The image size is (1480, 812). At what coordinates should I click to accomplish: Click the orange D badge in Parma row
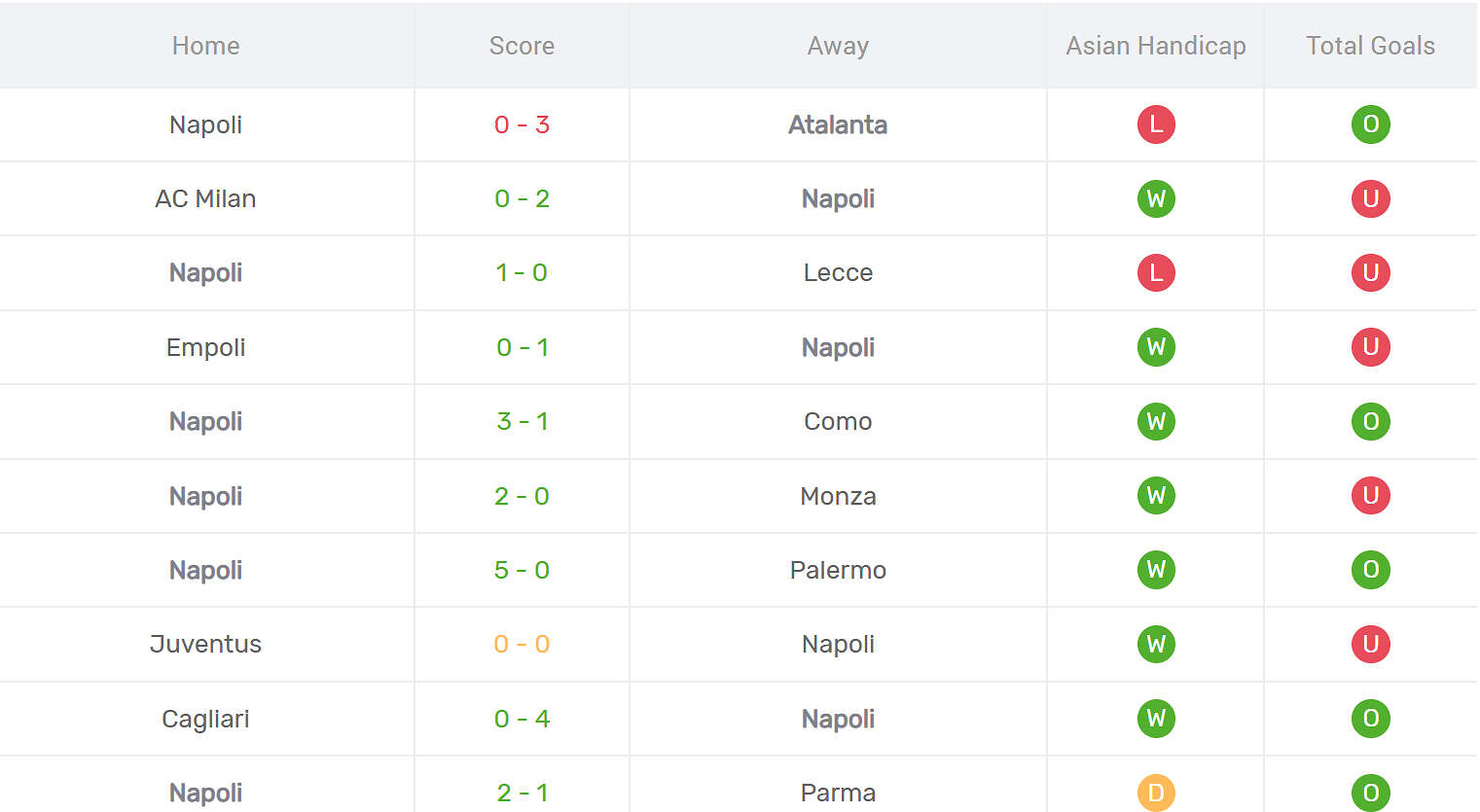[x=1156, y=793]
